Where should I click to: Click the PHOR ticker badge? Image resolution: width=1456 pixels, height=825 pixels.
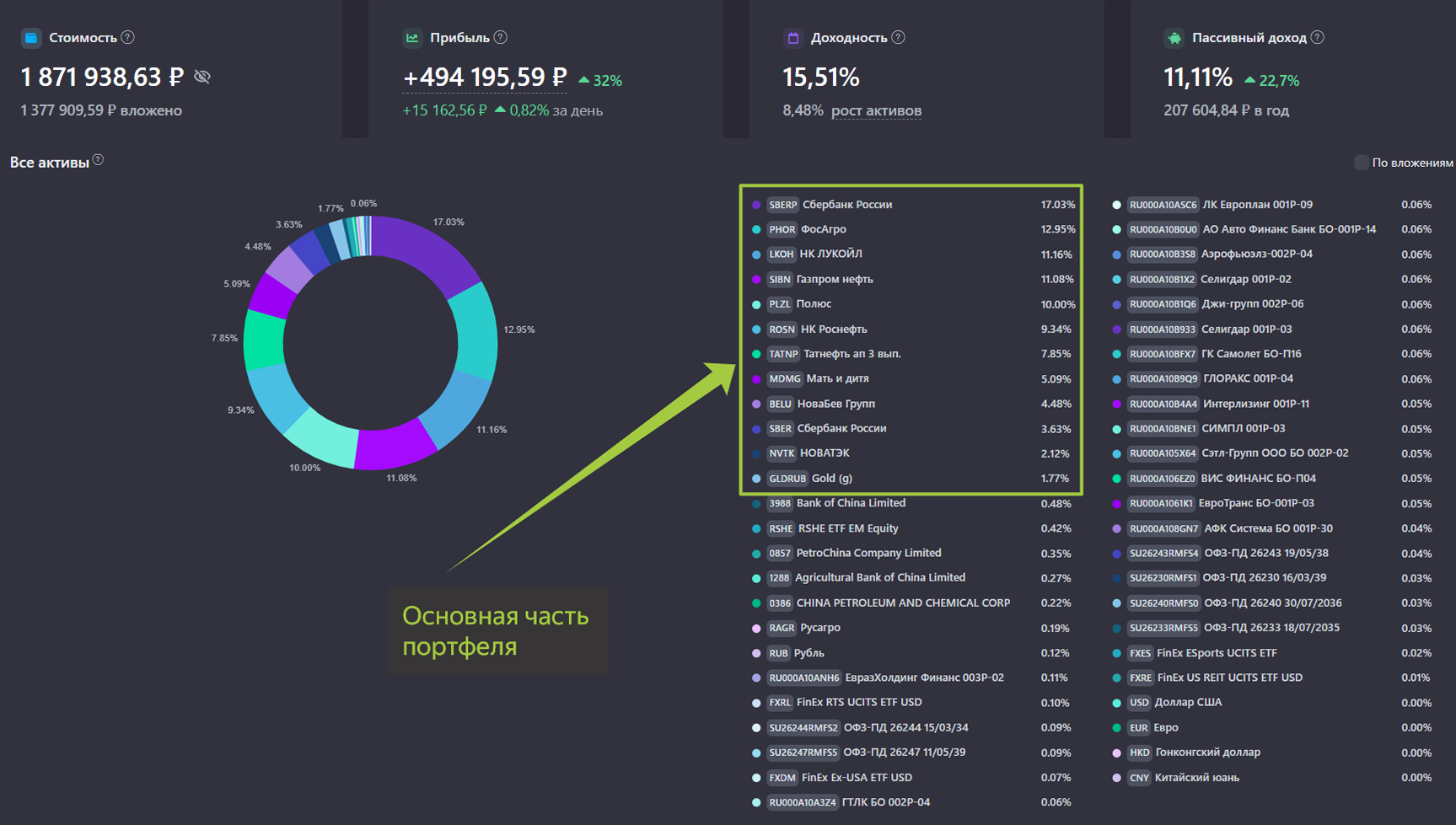(782, 229)
